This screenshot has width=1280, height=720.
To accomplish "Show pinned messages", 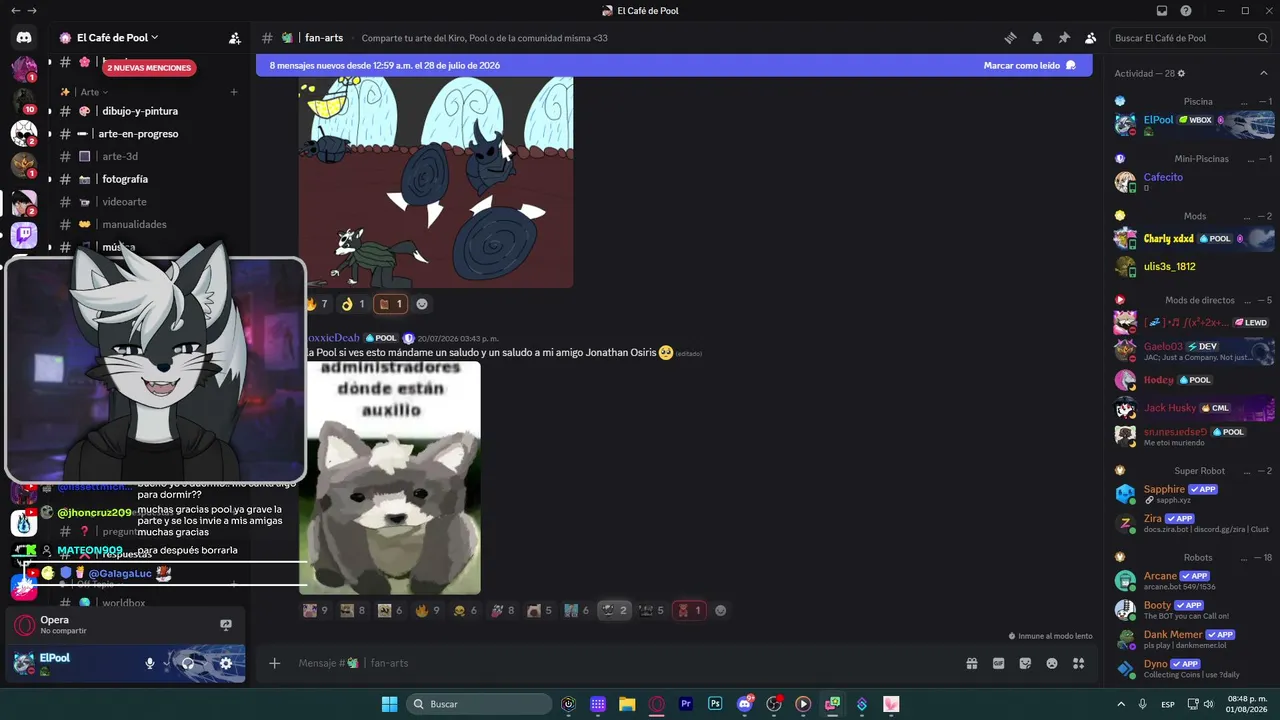I will click(1064, 38).
